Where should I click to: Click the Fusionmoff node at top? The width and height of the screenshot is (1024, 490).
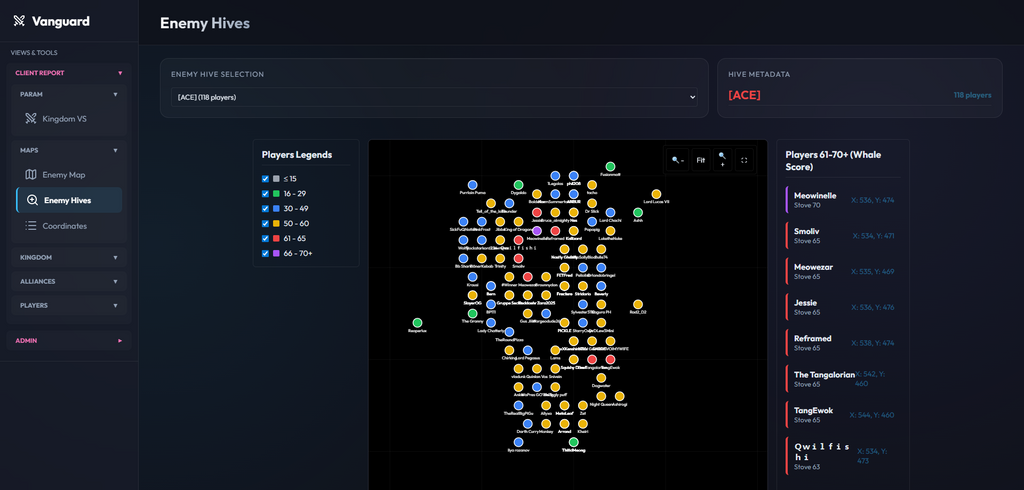coord(610,167)
